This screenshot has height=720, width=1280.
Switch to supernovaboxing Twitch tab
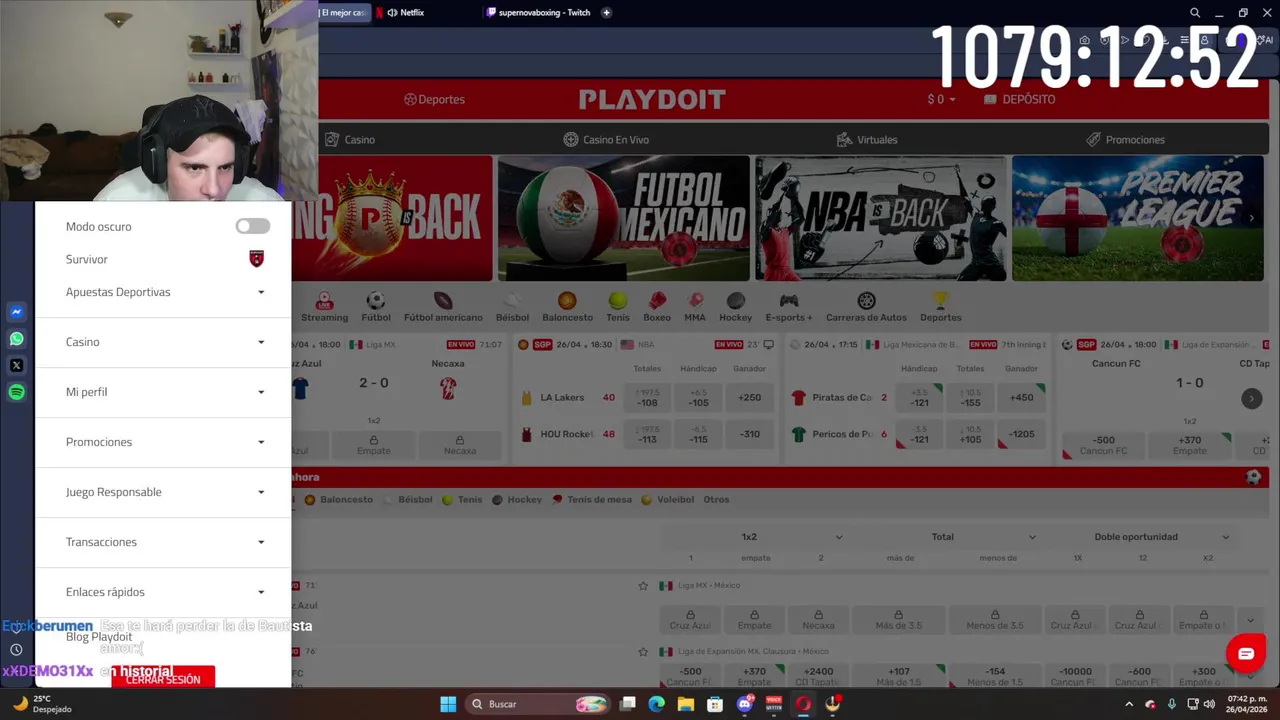[x=537, y=13]
